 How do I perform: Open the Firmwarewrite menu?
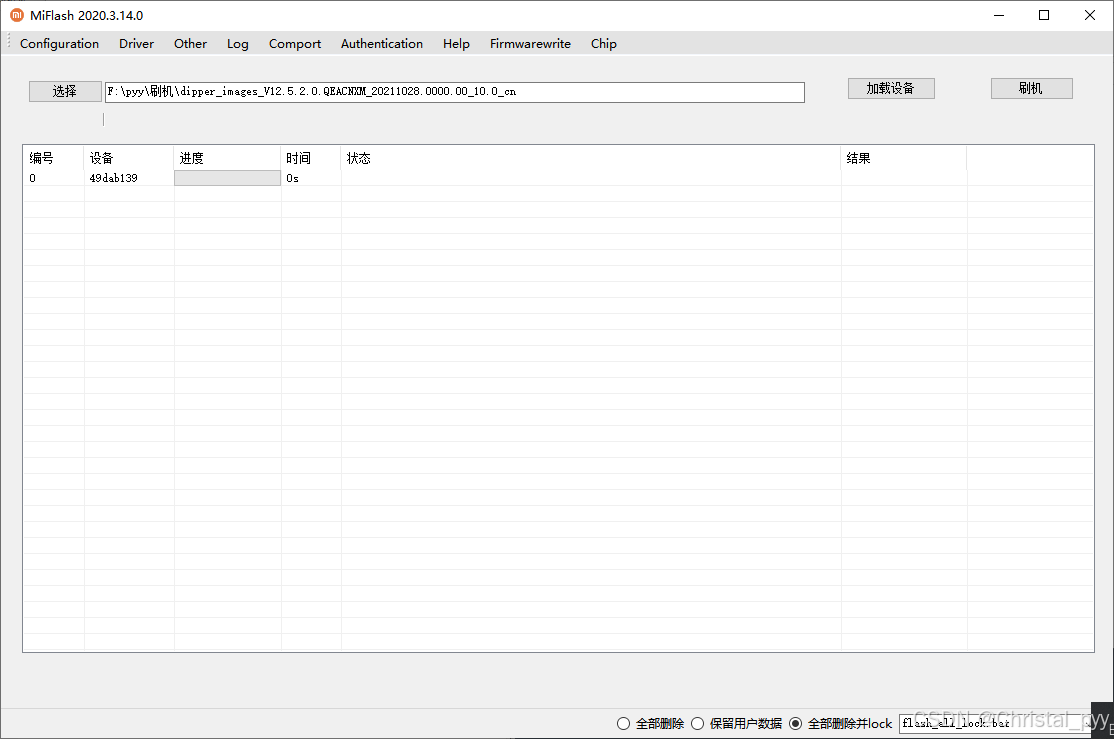pyautogui.click(x=530, y=43)
